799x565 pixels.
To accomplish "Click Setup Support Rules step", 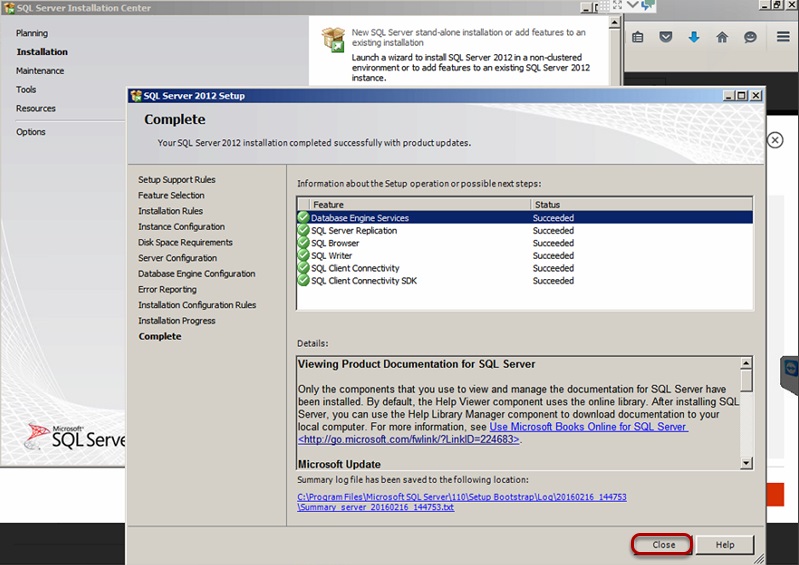I will 176,179.
